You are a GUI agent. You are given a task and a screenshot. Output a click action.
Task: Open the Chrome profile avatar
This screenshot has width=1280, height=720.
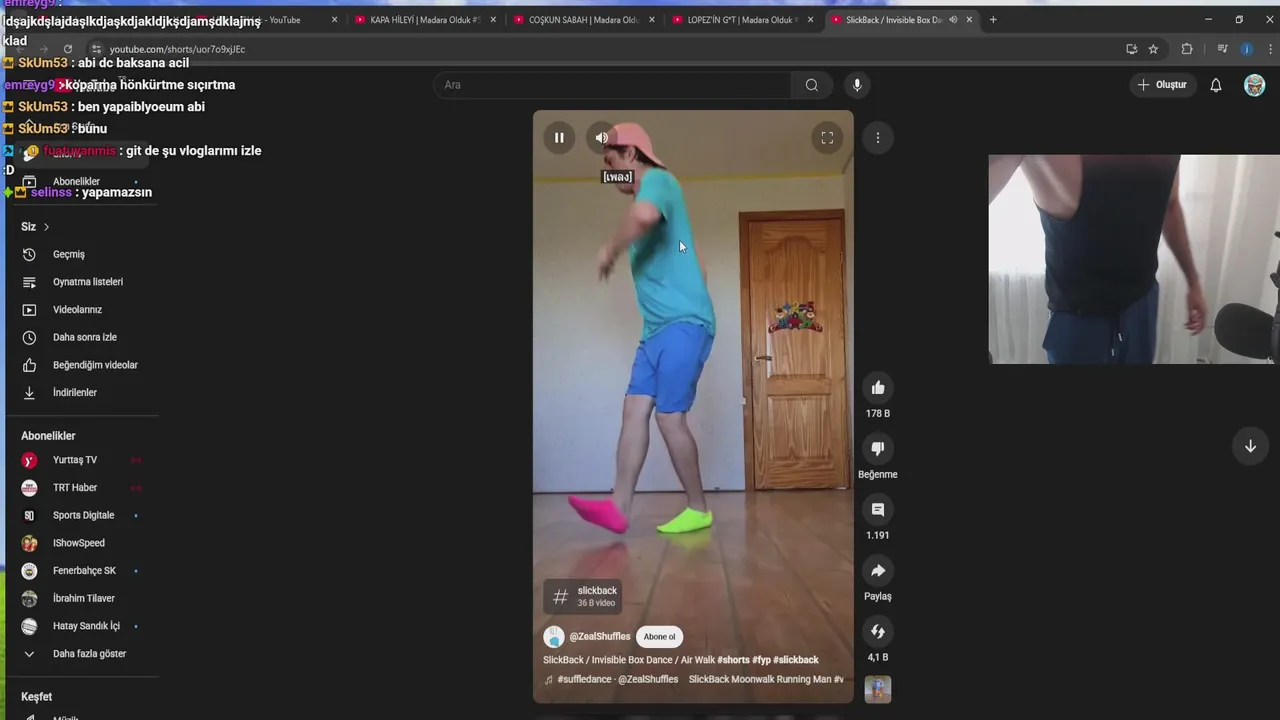[1246, 49]
